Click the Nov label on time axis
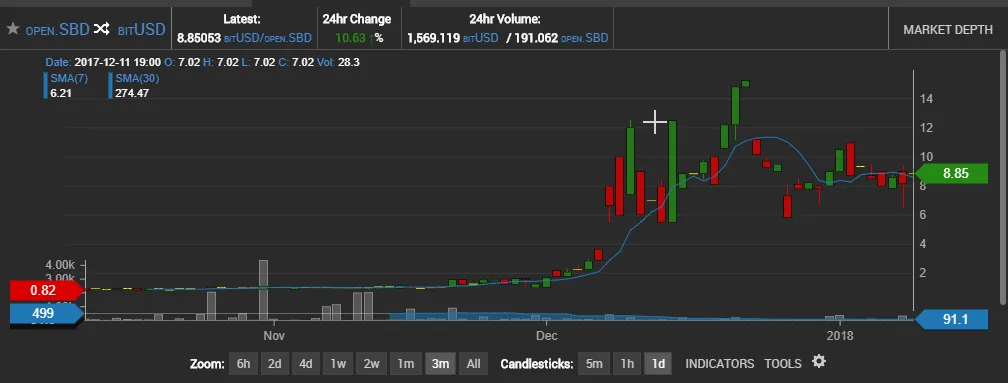Viewport: 1008px width, 383px height. [x=274, y=335]
